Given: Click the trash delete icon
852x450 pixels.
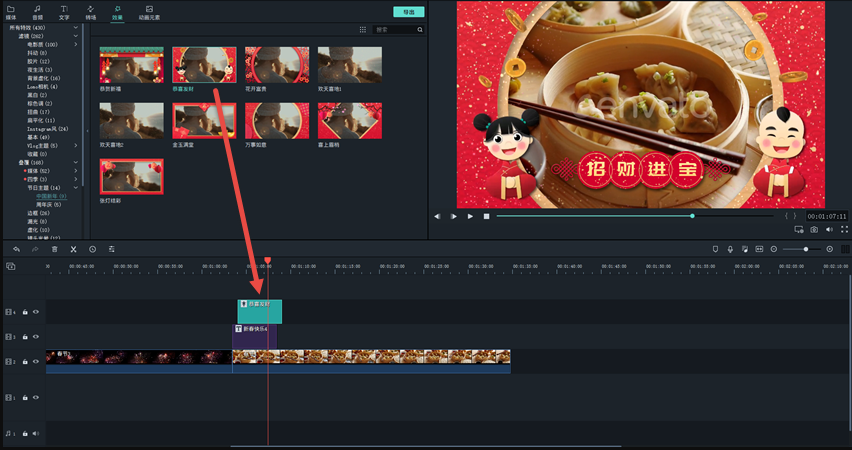Looking at the screenshot, I should (54, 249).
